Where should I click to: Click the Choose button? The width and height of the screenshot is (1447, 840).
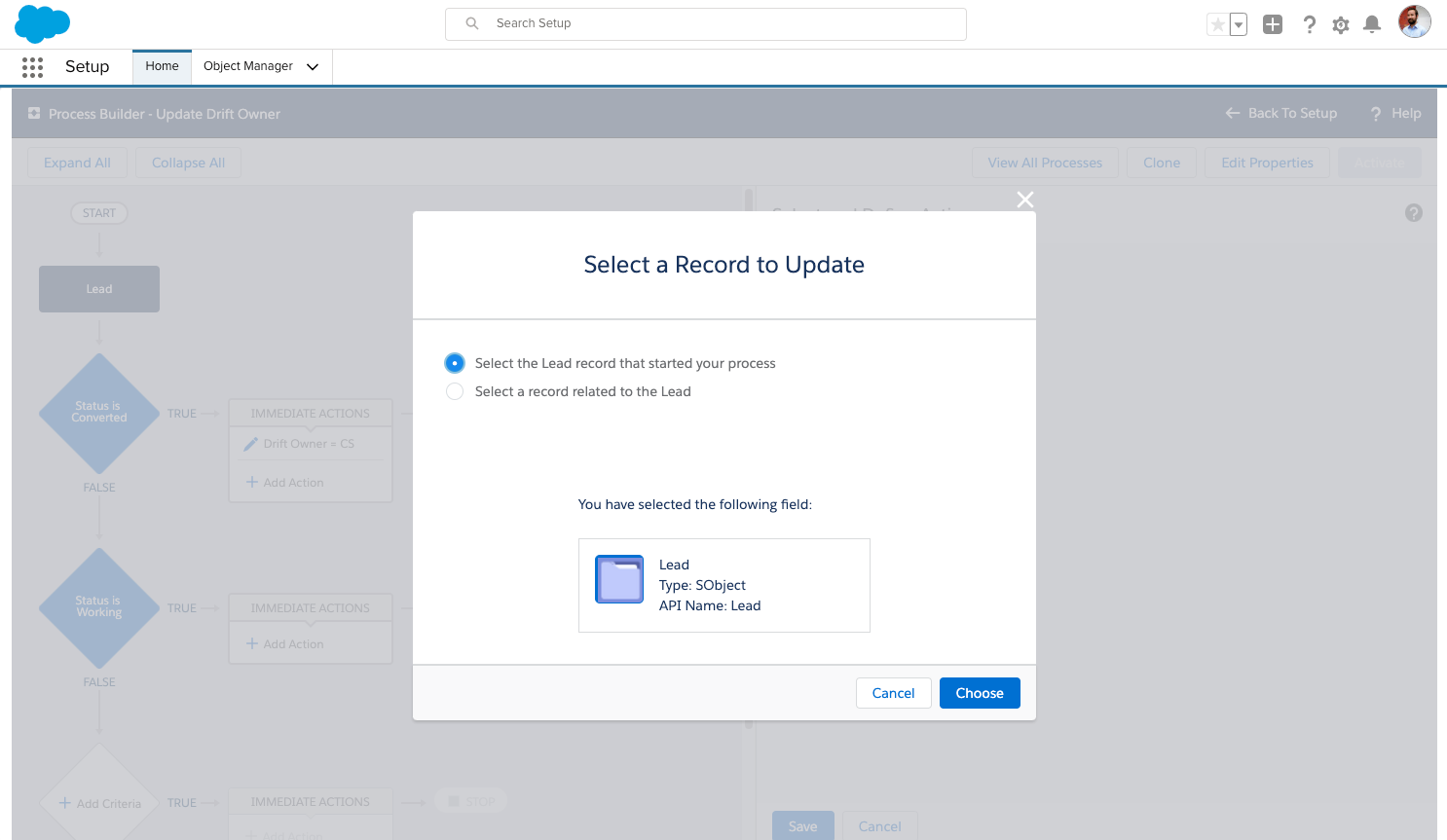(x=980, y=693)
